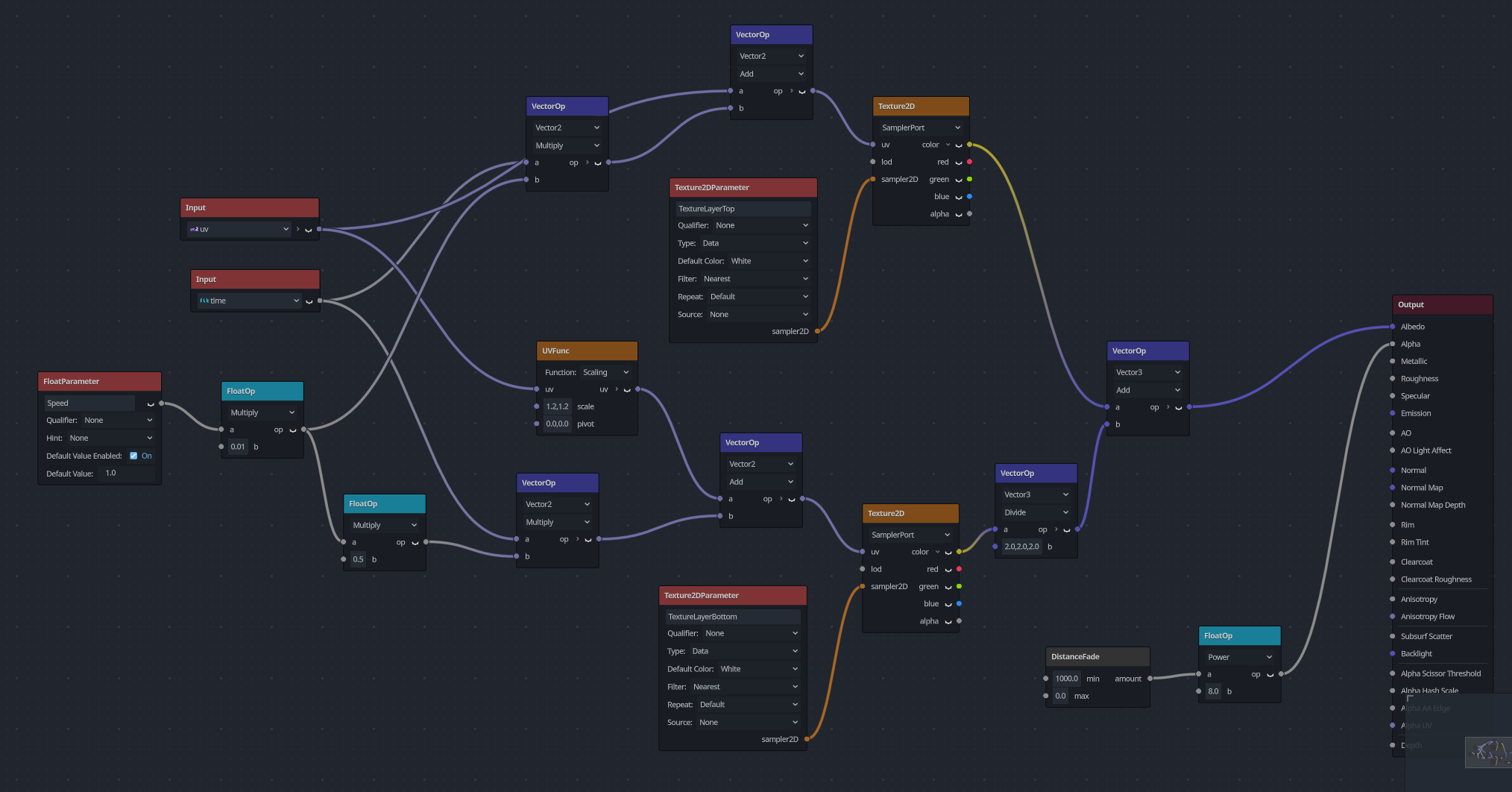Edit the 2.0,2.0,2.0 divisor value
1512x792 pixels.
point(1021,547)
